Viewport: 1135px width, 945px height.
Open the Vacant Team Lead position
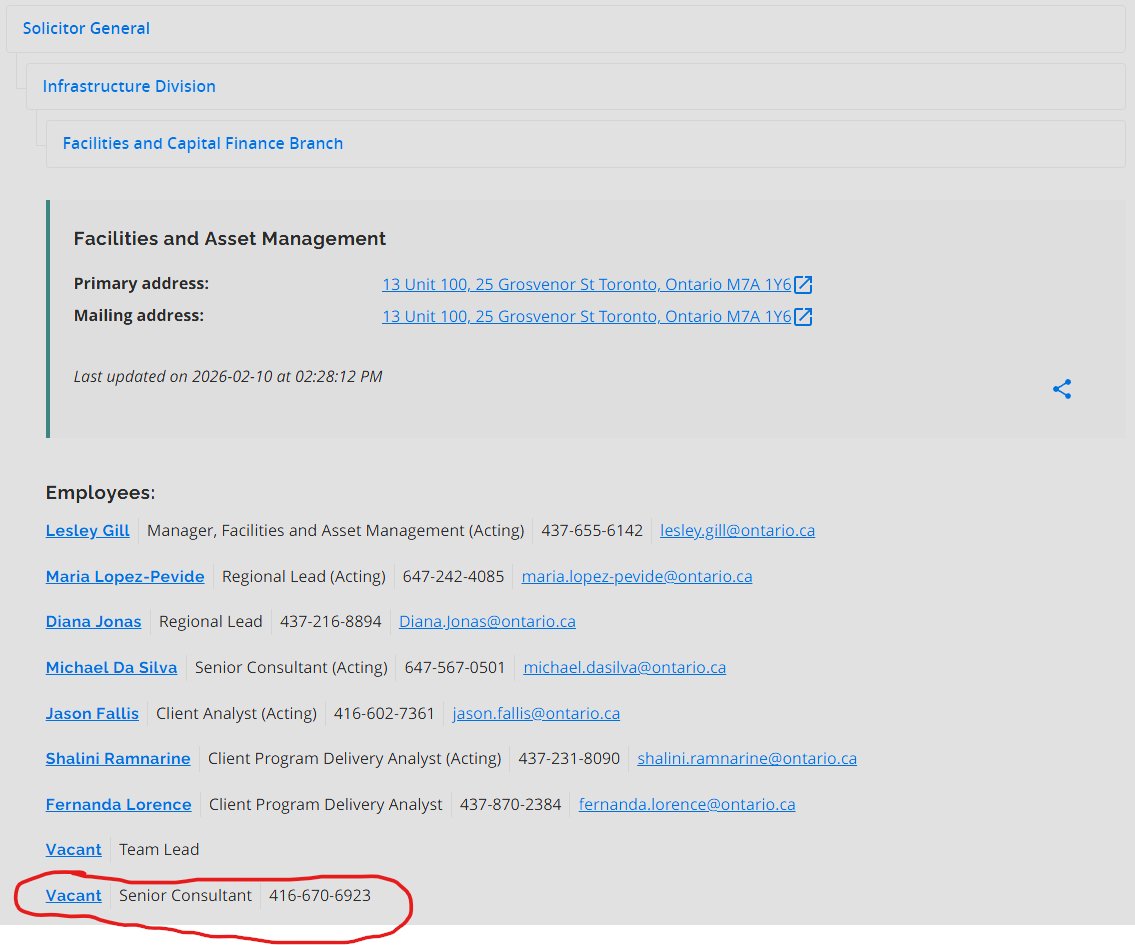click(x=74, y=849)
